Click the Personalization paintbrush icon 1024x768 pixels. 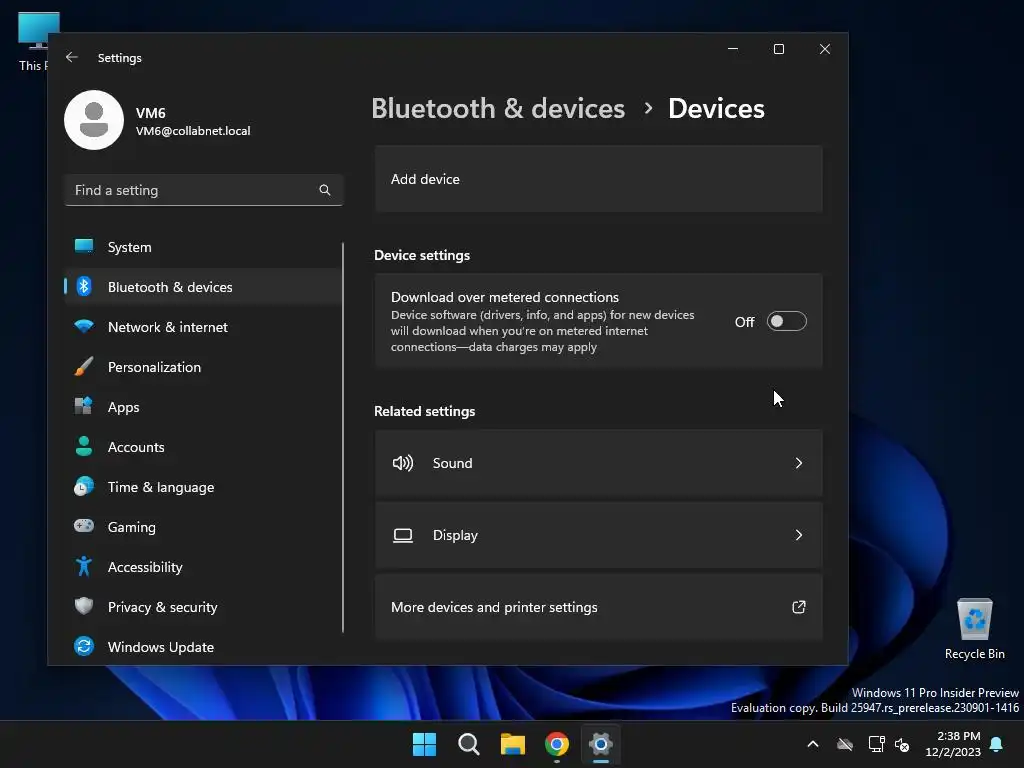pyautogui.click(x=84, y=366)
